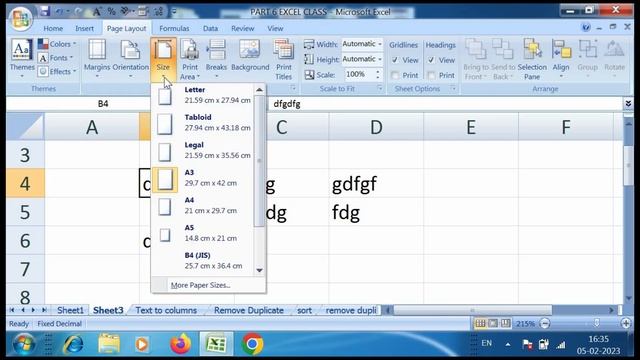Open Excel Help question mark icon
The height and width of the screenshot is (360, 640).
coord(586,27)
